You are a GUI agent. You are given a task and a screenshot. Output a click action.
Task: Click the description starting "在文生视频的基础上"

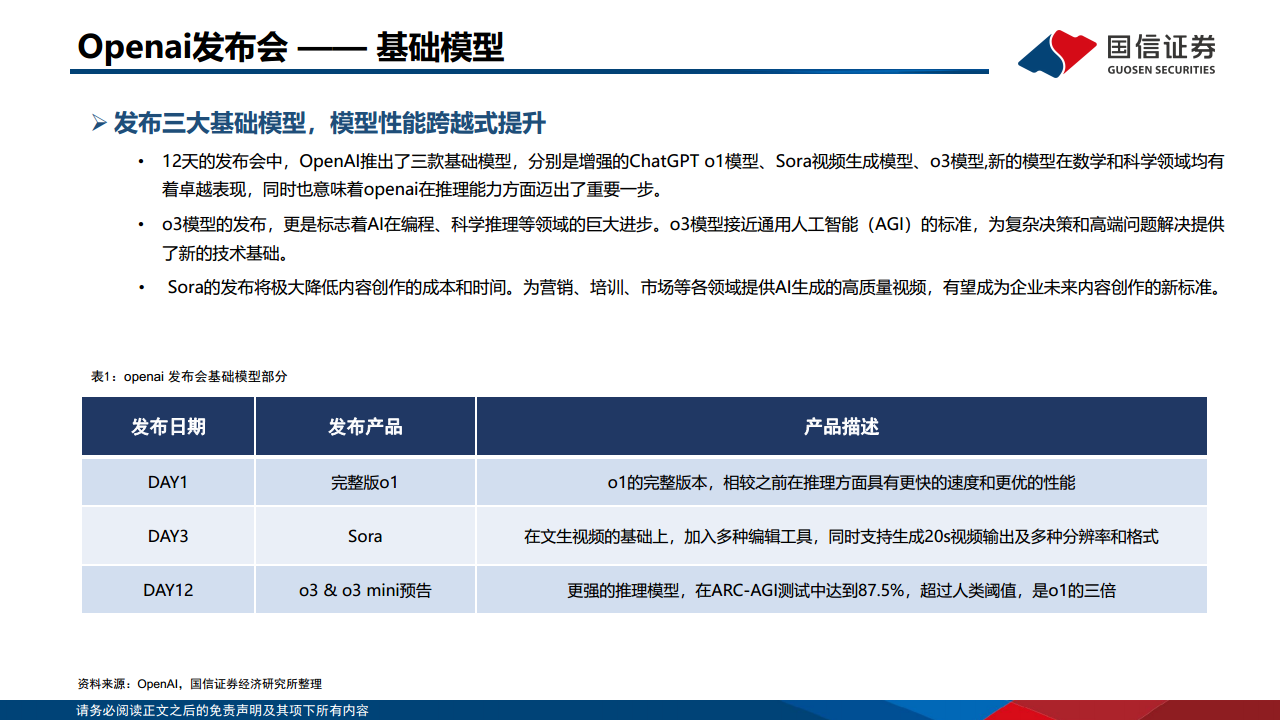[x=841, y=536]
